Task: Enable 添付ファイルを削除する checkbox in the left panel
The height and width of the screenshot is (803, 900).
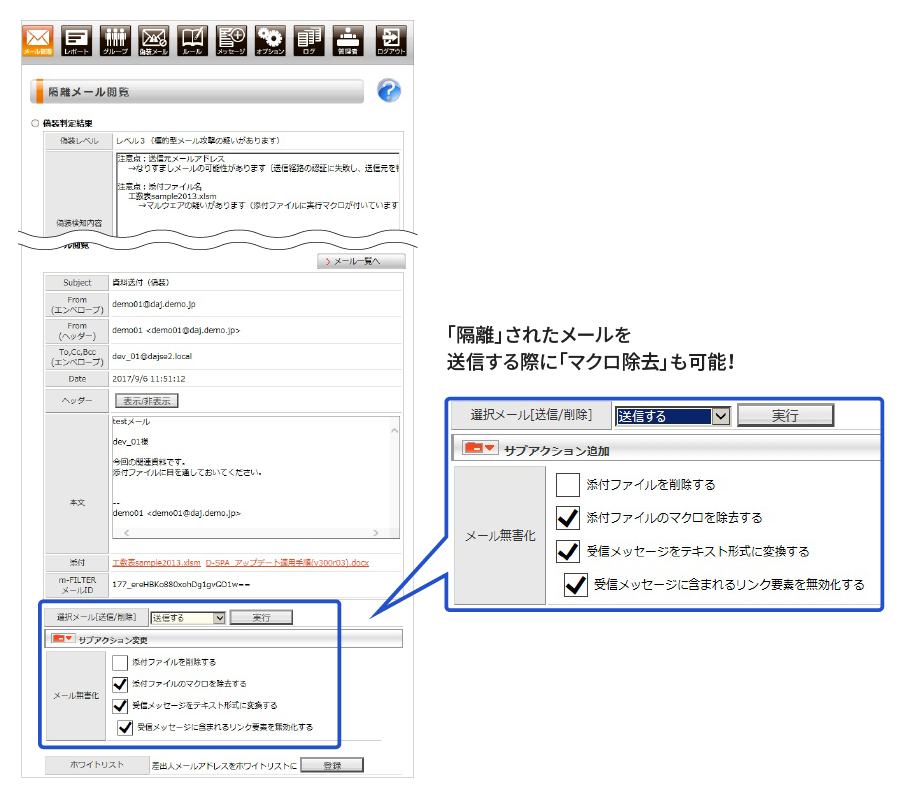Action: tap(121, 662)
